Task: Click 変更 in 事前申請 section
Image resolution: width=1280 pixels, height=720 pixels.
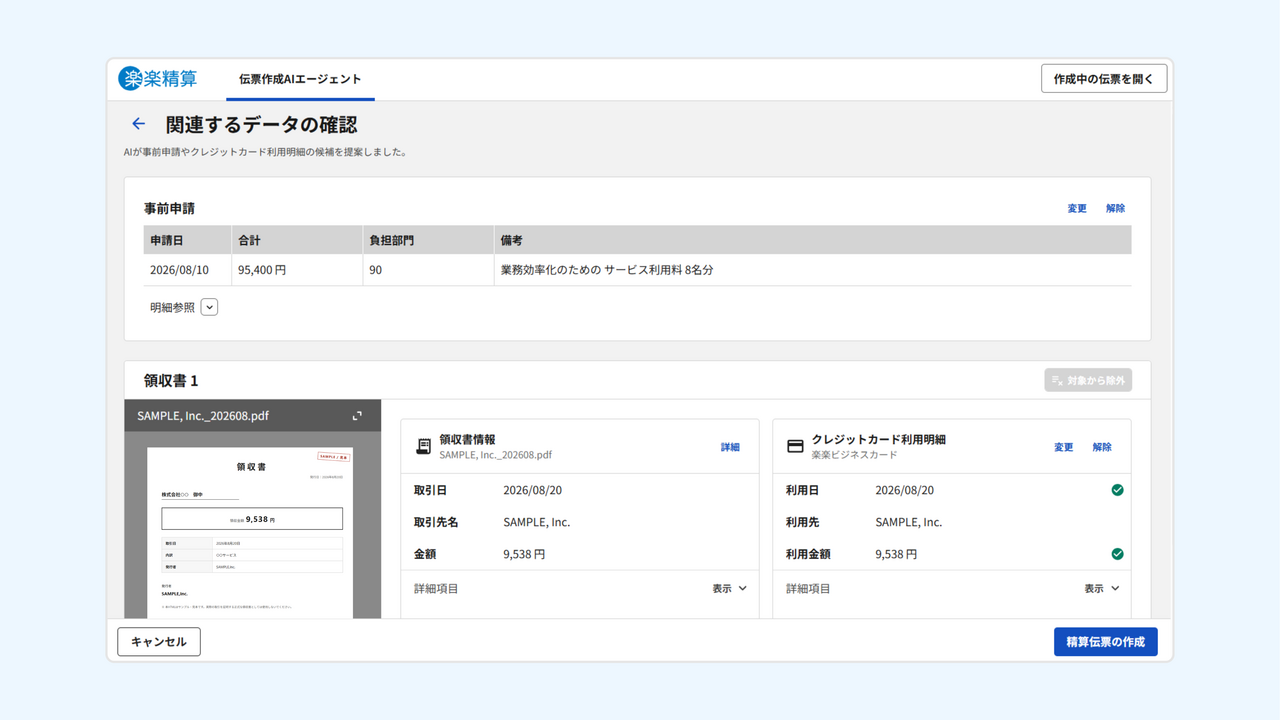Action: click(1077, 209)
